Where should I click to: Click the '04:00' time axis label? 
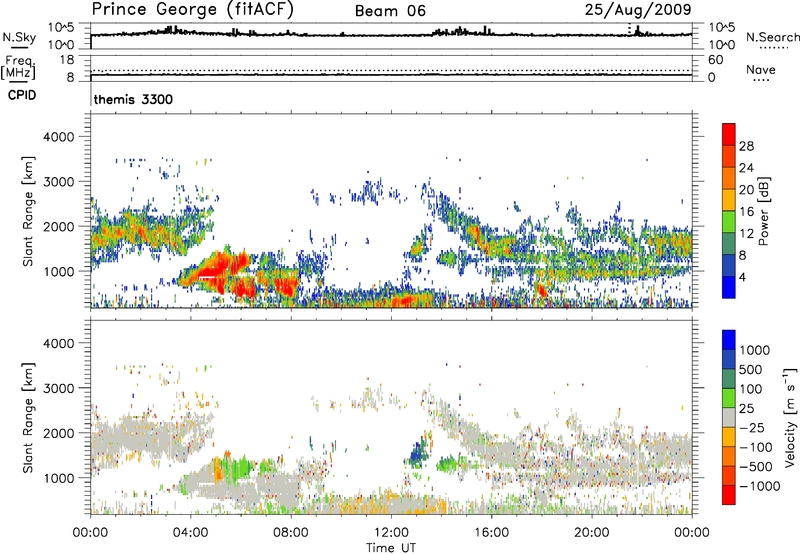coord(190,533)
